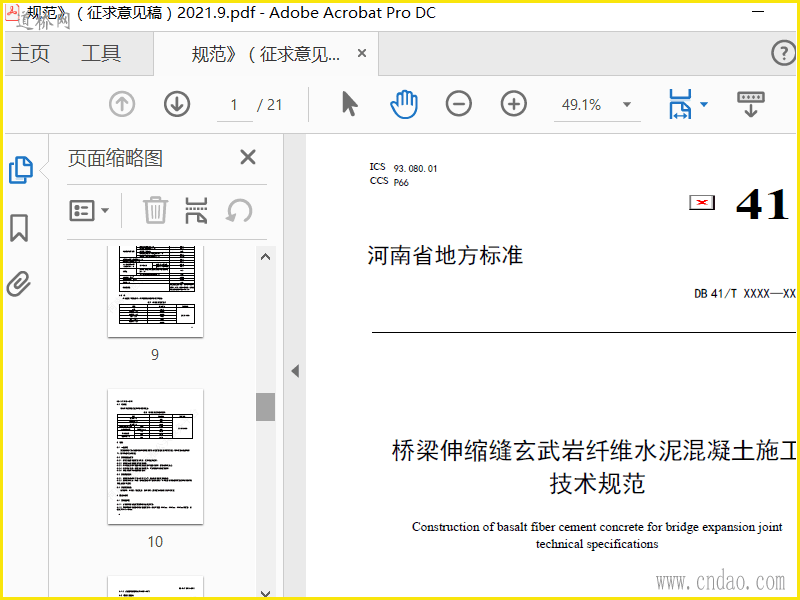Select page 10 thumbnail

[156, 457]
